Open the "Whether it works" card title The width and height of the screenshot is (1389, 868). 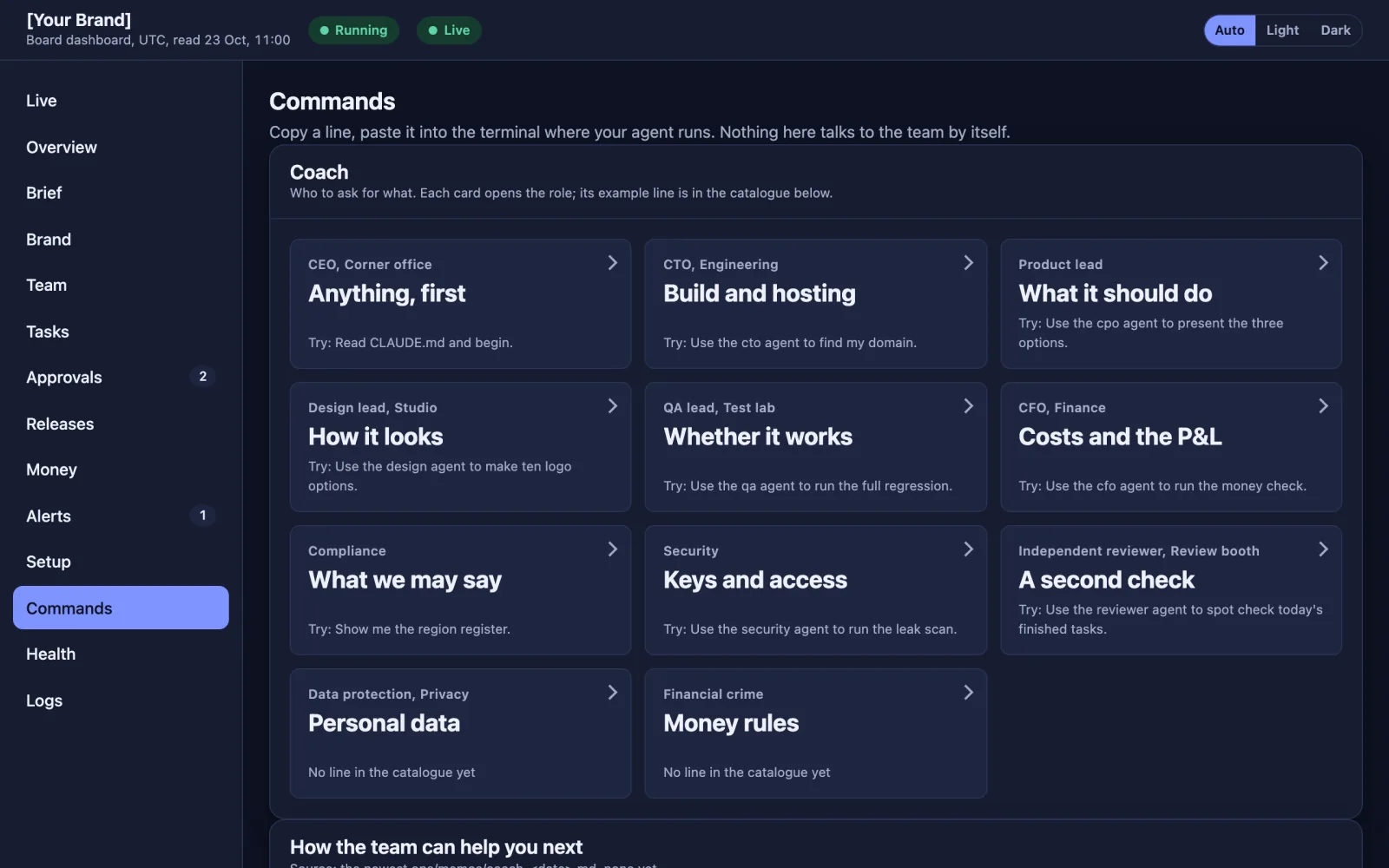(x=758, y=437)
